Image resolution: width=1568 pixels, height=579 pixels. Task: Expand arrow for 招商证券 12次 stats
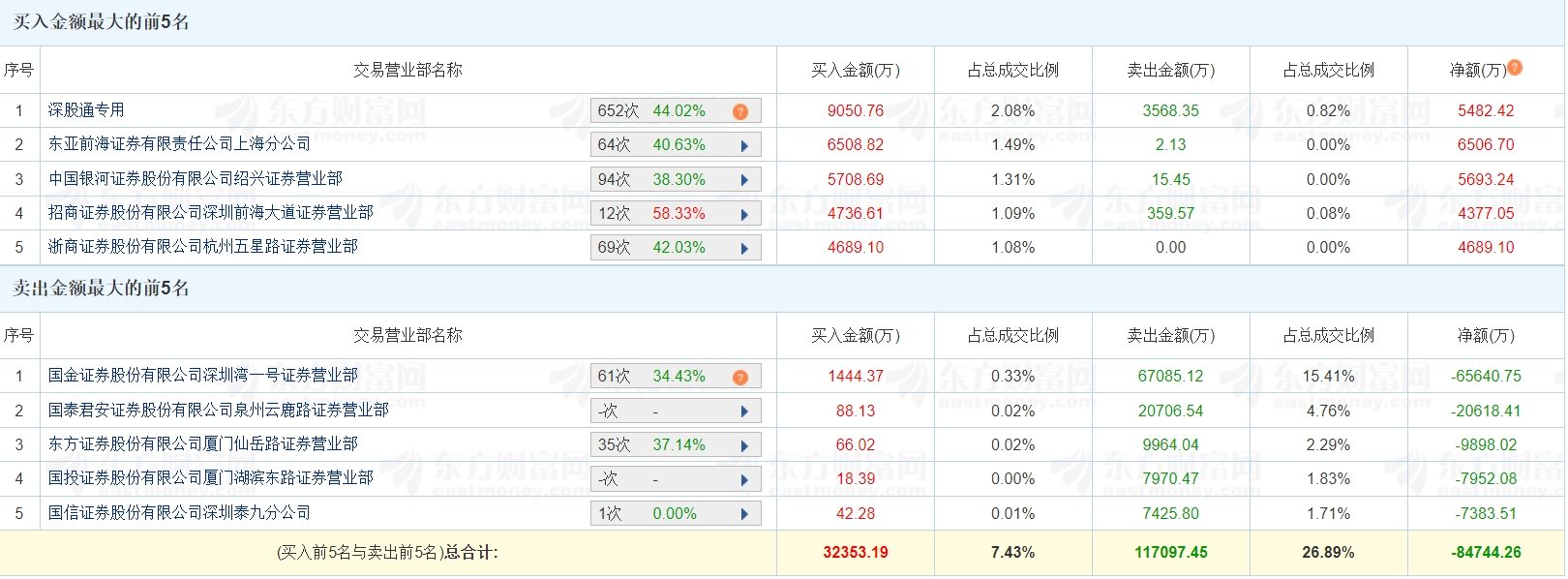coord(744,214)
